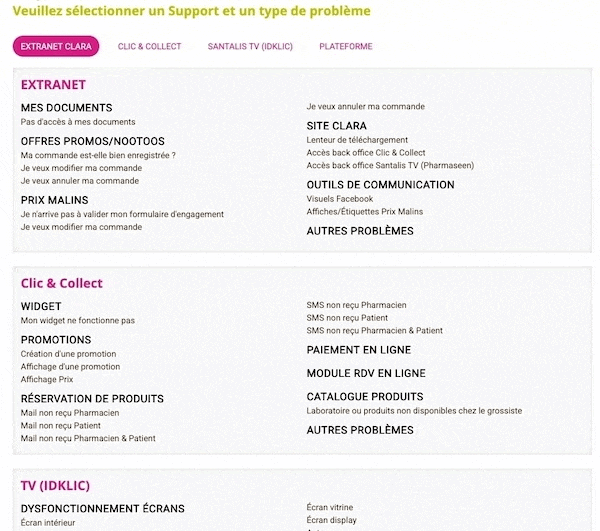
Task: Open the PAIEMENT EN LIGNE category
Action: coord(359,350)
